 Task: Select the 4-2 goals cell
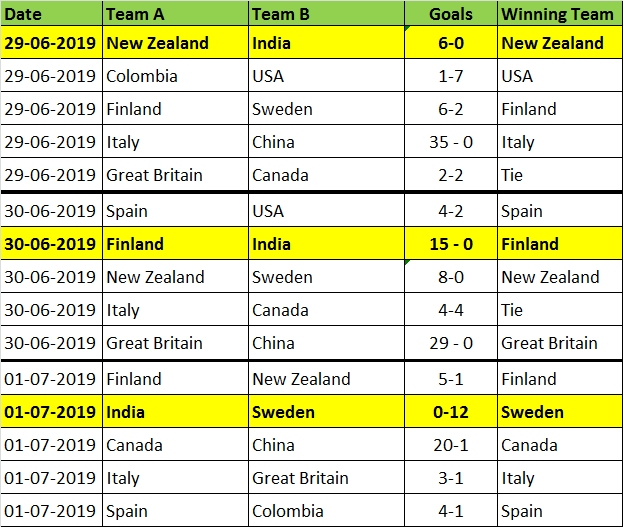click(451, 211)
